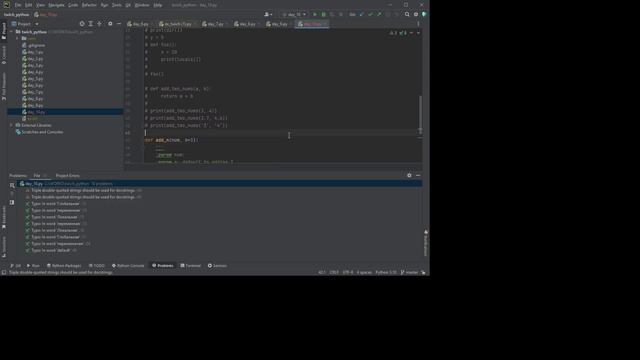Open the user account dropdown in toolbar
This screenshot has width=640, height=360.
268,14
